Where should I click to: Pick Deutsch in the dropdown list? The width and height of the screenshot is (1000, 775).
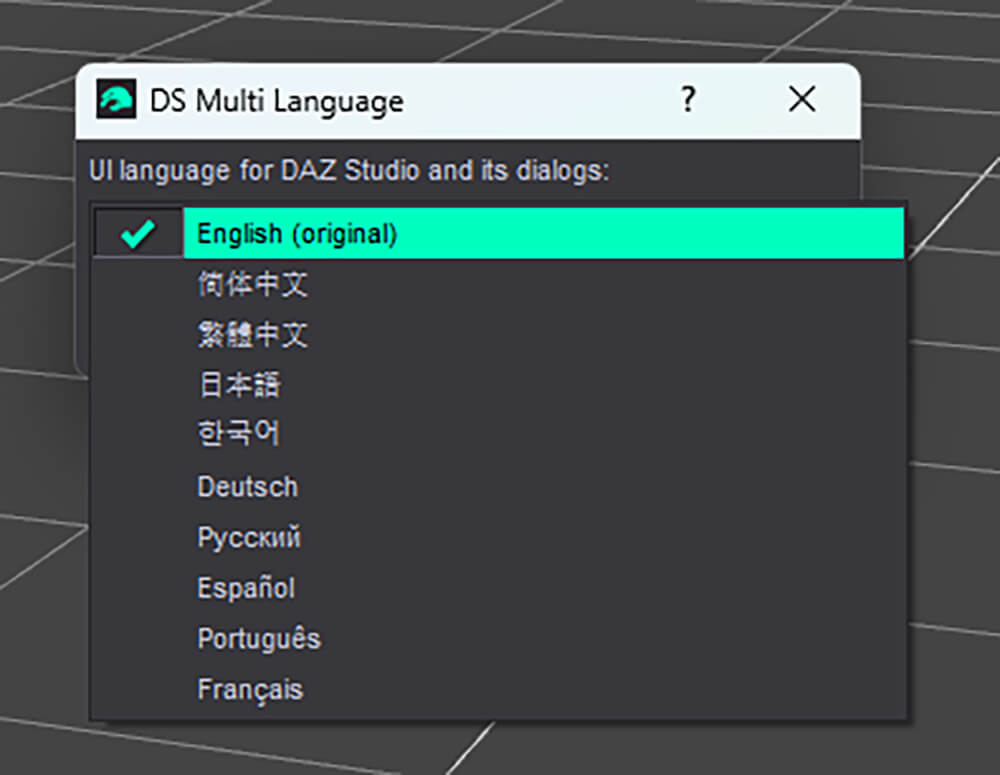point(499,487)
